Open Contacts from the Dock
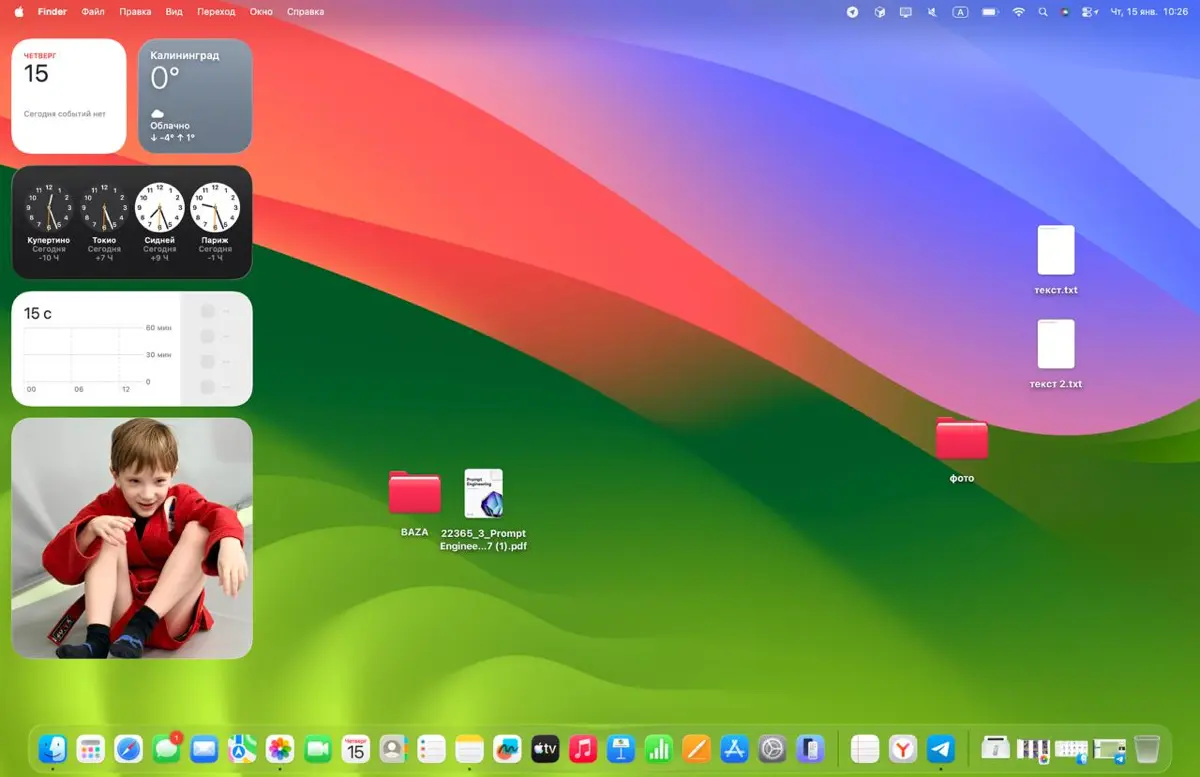Image resolution: width=1200 pixels, height=777 pixels. coord(393,748)
